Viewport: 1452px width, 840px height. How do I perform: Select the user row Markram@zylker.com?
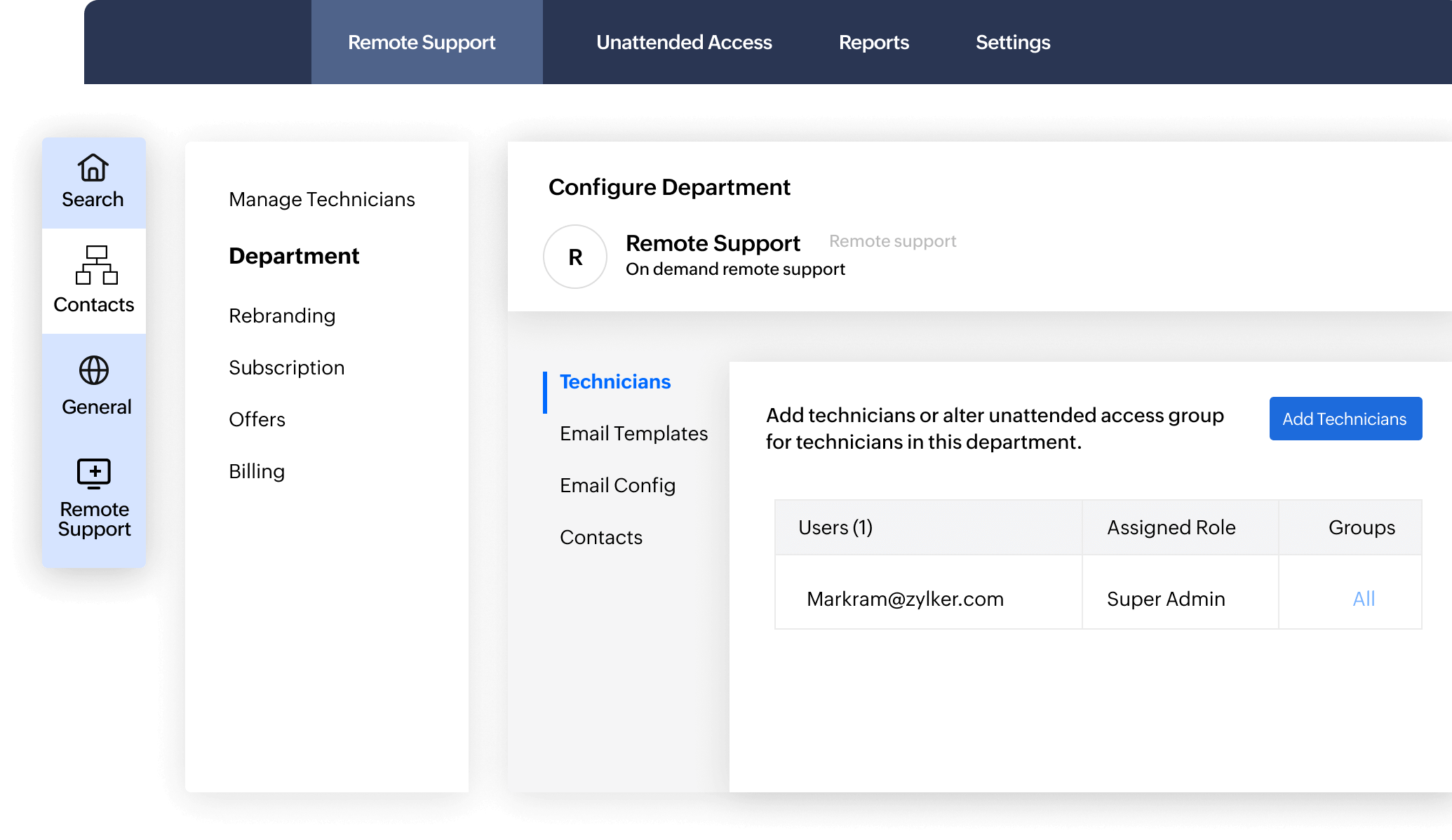pos(905,599)
